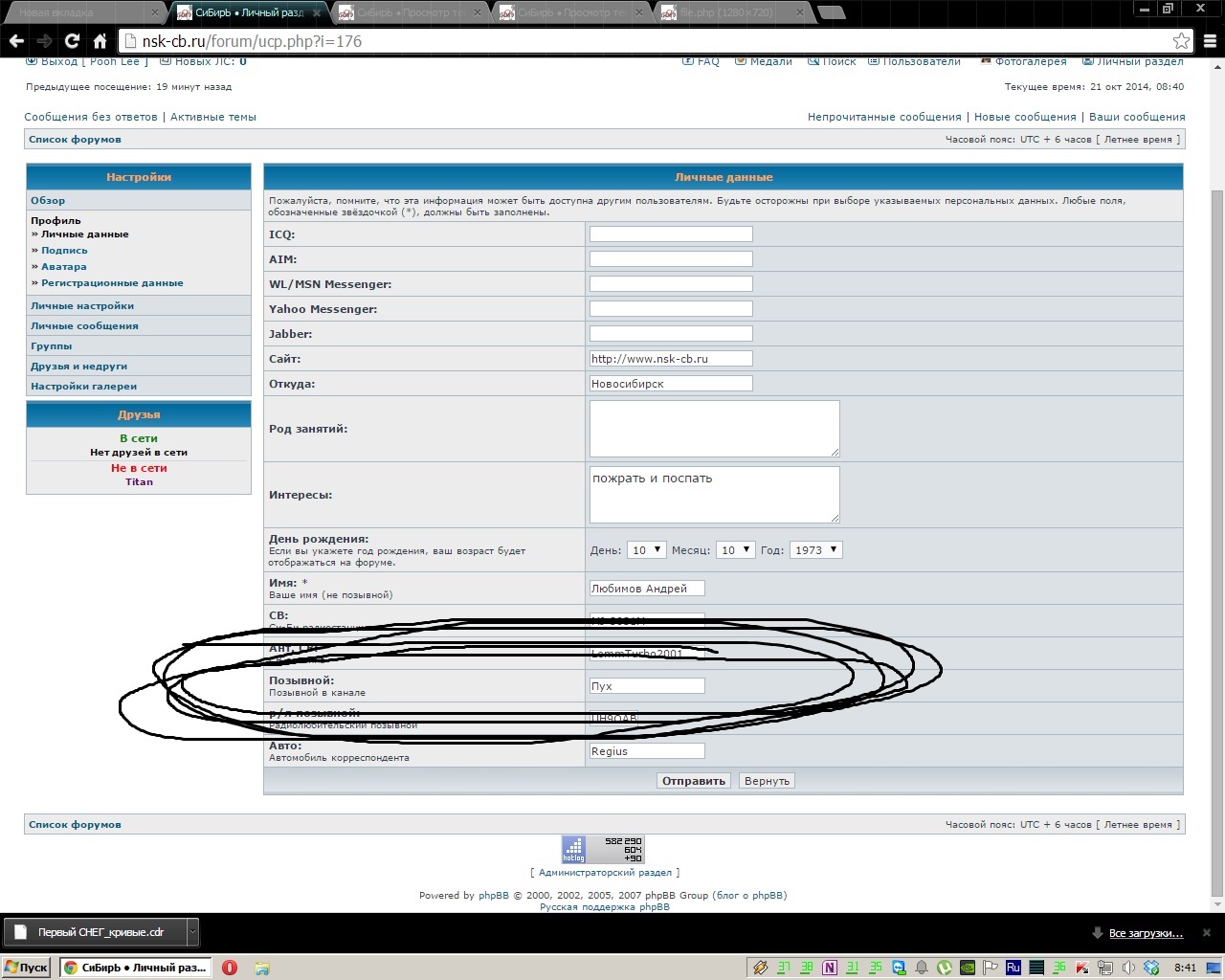Click the Dropbox tray icon
1225x980 pixels.
[1151, 968]
